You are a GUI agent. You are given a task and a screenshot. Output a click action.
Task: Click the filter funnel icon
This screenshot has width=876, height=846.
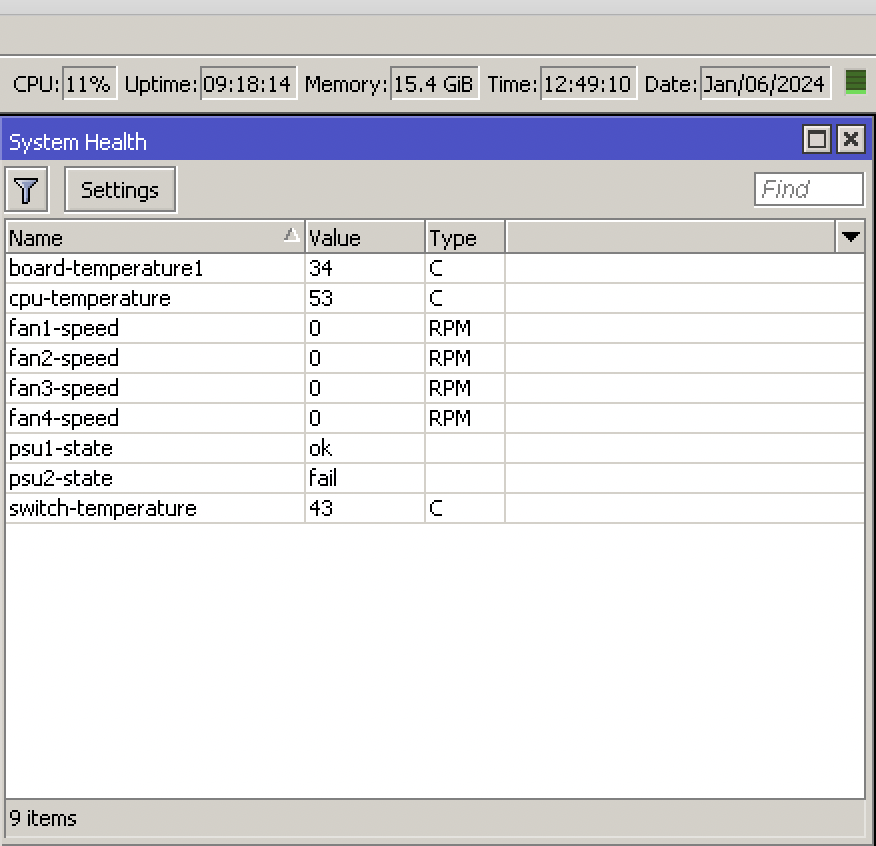tap(26, 189)
